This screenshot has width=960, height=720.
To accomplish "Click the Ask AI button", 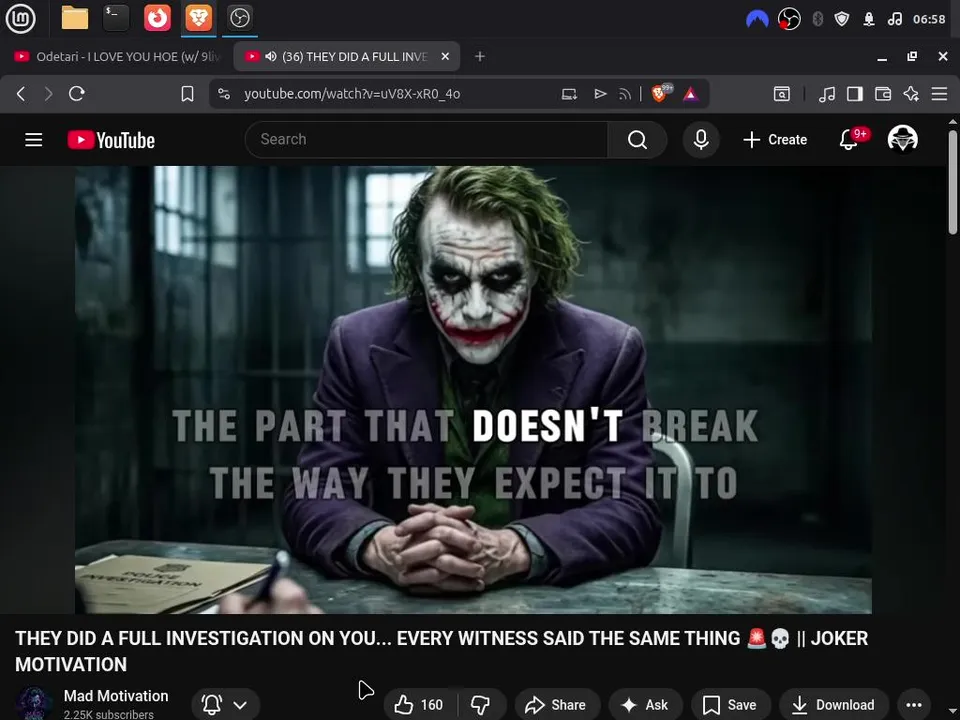I will pos(645,705).
